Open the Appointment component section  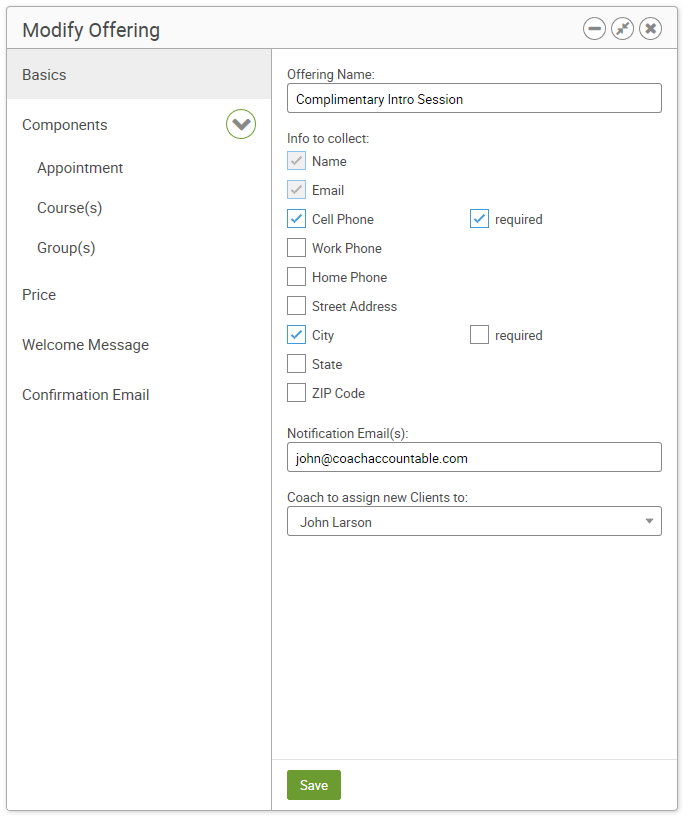80,168
